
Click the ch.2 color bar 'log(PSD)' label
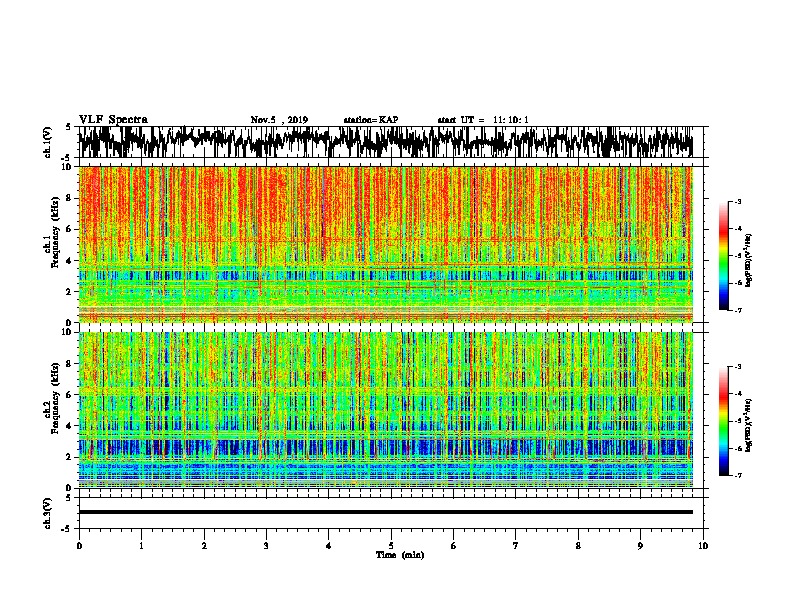point(749,426)
